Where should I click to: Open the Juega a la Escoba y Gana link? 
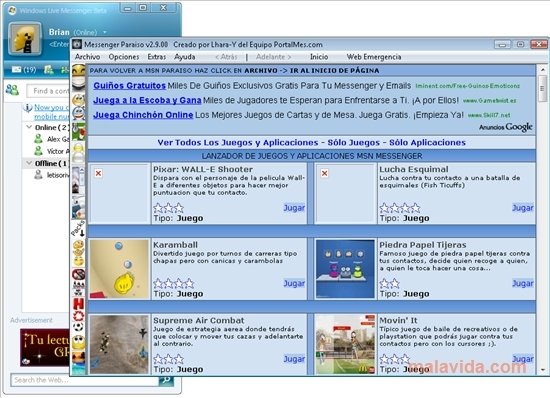pyautogui.click(x=147, y=100)
